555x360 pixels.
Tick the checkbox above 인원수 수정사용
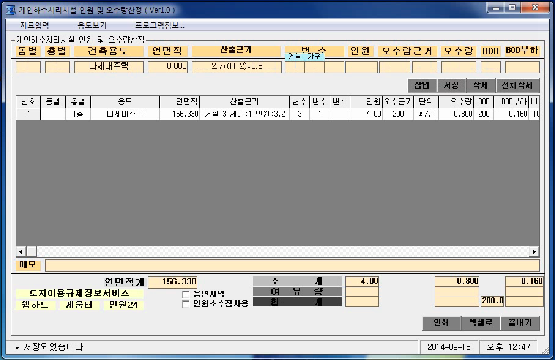[x=185, y=294]
